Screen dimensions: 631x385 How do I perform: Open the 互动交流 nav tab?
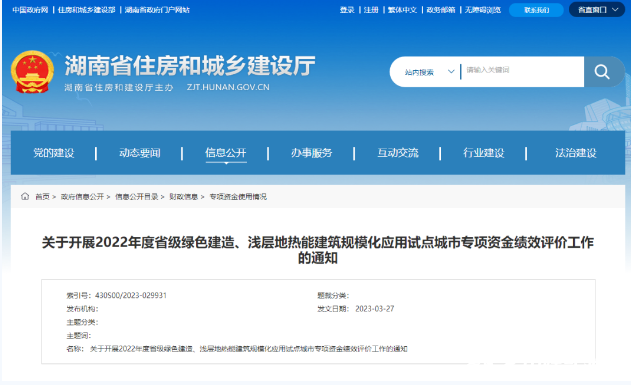[398, 153]
